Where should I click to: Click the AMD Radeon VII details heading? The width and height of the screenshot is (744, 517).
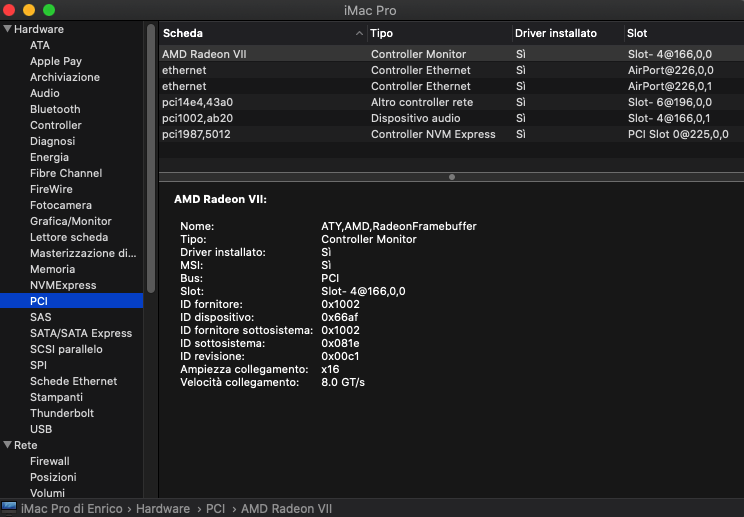click(220, 199)
